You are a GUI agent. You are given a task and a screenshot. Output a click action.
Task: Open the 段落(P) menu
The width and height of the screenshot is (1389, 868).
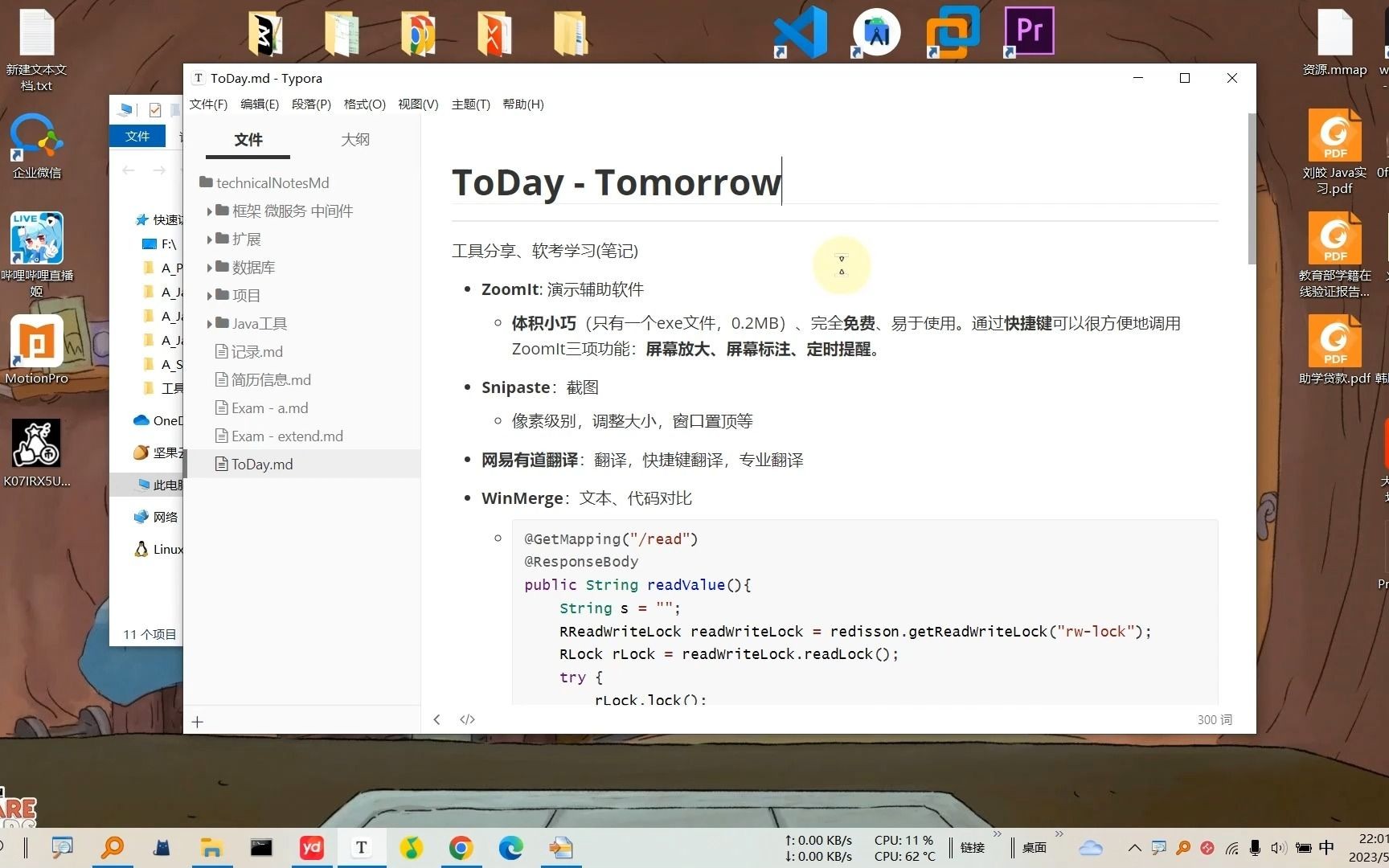pyautogui.click(x=311, y=104)
